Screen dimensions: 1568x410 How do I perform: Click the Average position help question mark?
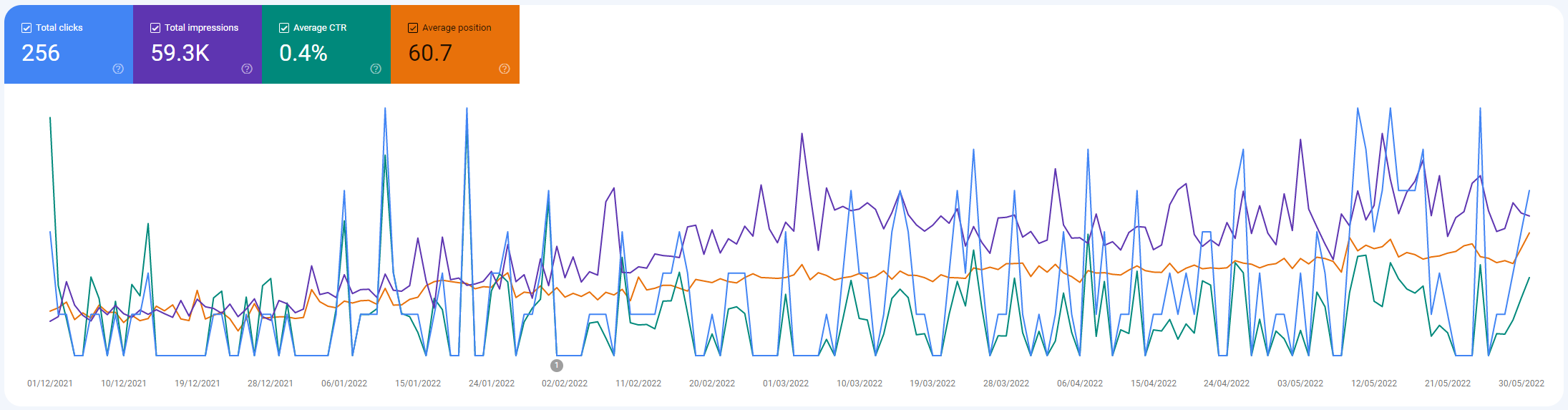tap(505, 69)
